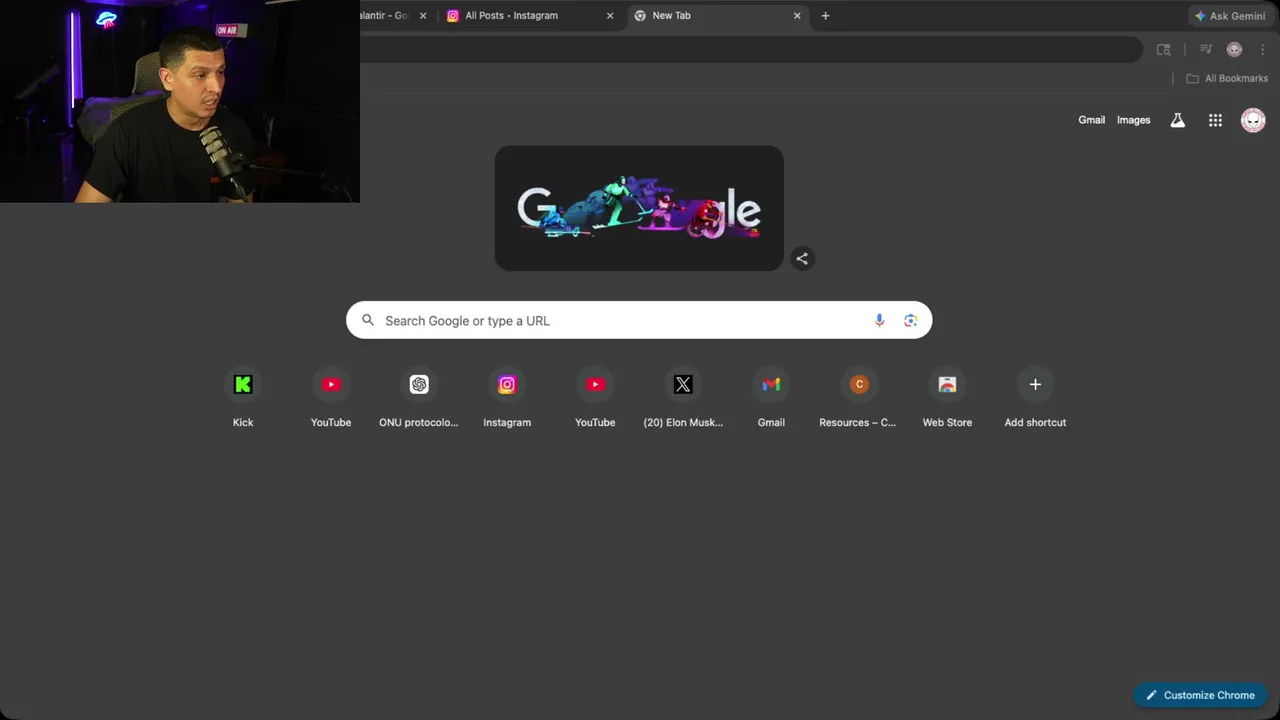Start voice search with microphone icon
Image resolution: width=1280 pixels, height=720 pixels.
(x=879, y=320)
